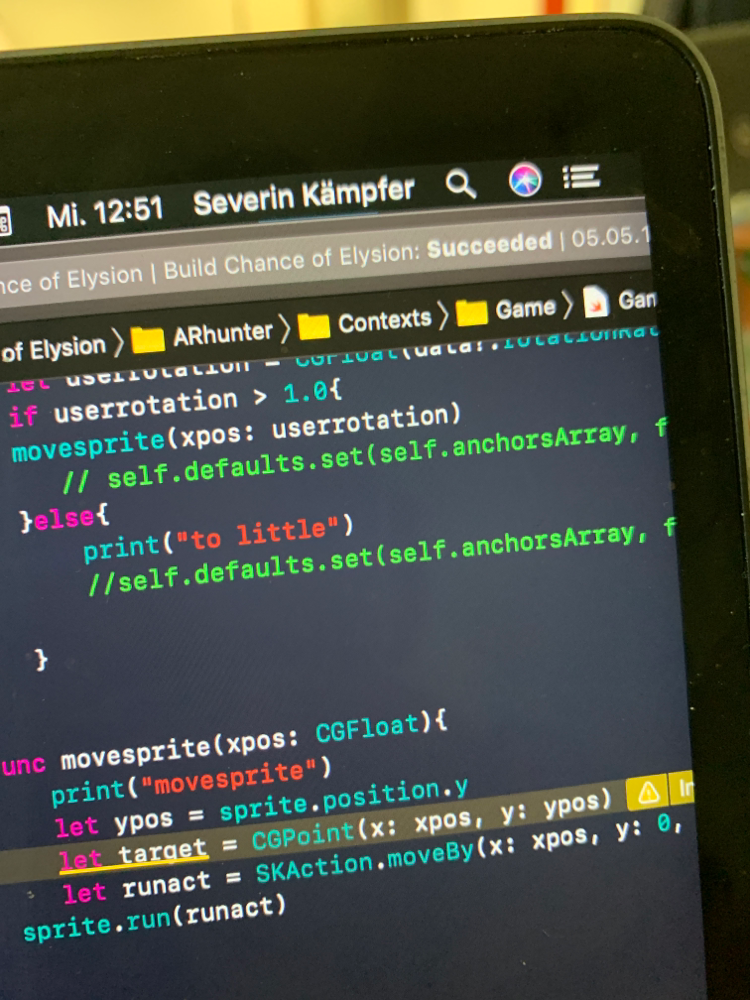This screenshot has width=750, height=1000.
Task: Click build status text Succeeded
Action: pos(489,246)
